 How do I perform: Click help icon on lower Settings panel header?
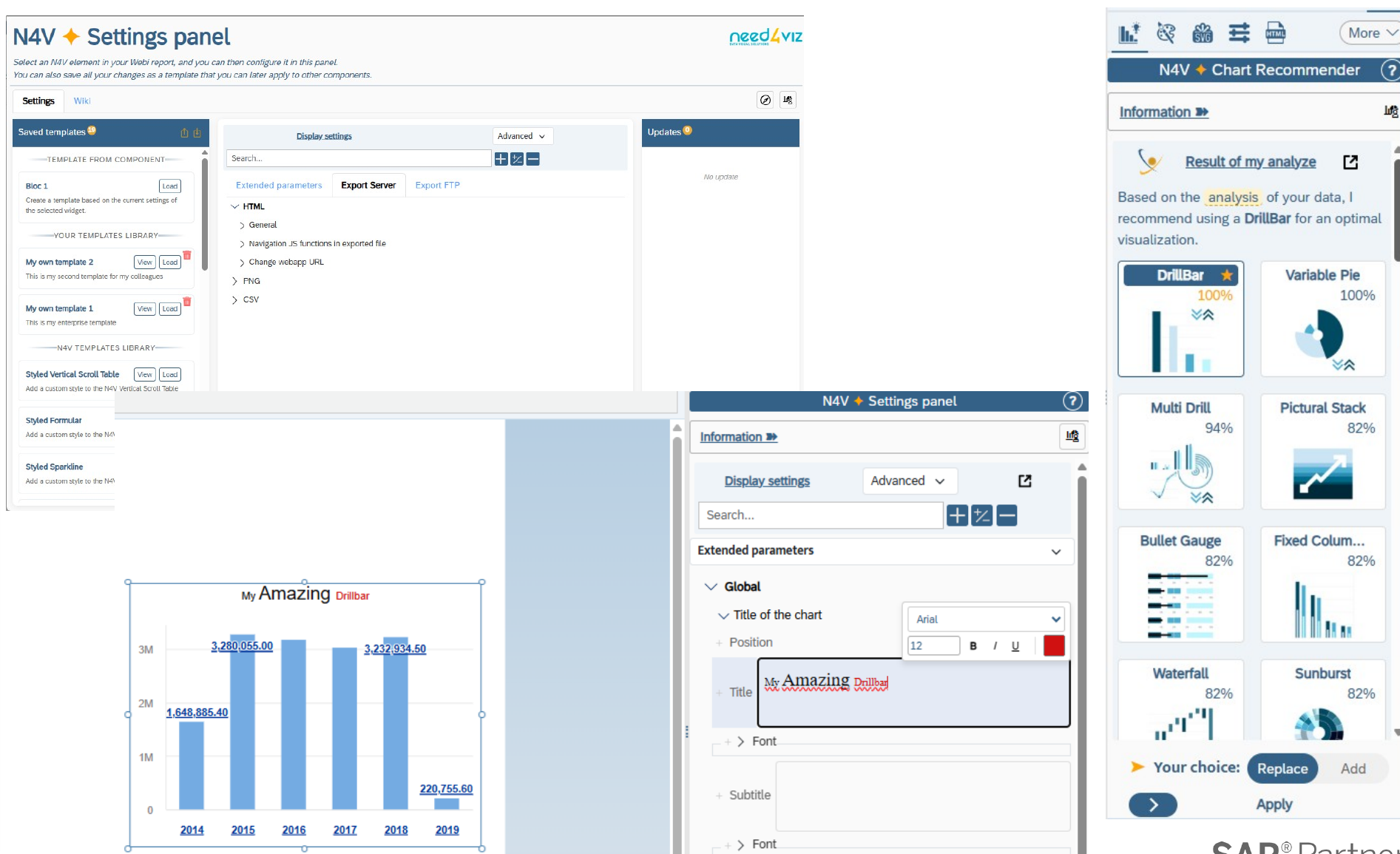click(1072, 401)
